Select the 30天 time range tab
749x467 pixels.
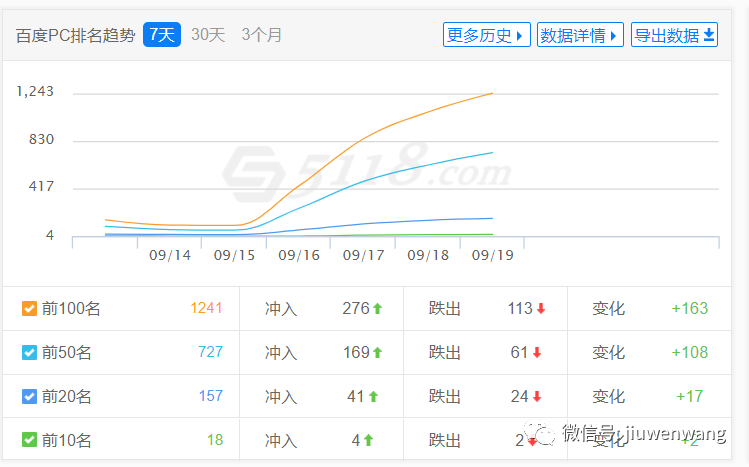(x=208, y=35)
